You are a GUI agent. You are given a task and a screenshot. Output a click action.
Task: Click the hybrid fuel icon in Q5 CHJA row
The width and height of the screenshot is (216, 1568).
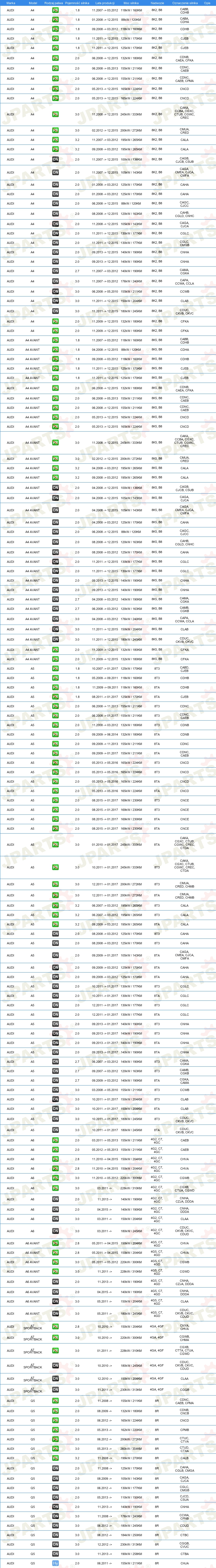(55, 1563)
